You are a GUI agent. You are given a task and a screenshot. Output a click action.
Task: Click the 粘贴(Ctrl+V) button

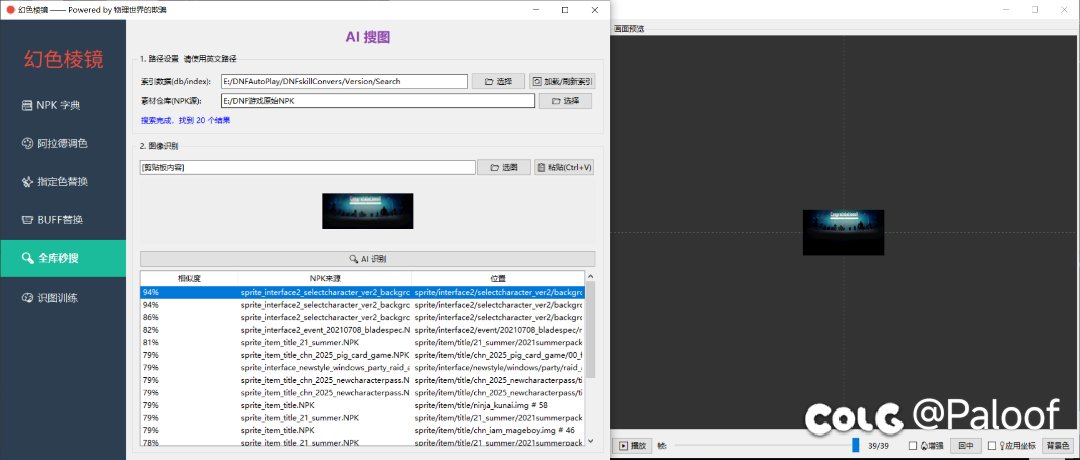pyautogui.click(x=564, y=167)
